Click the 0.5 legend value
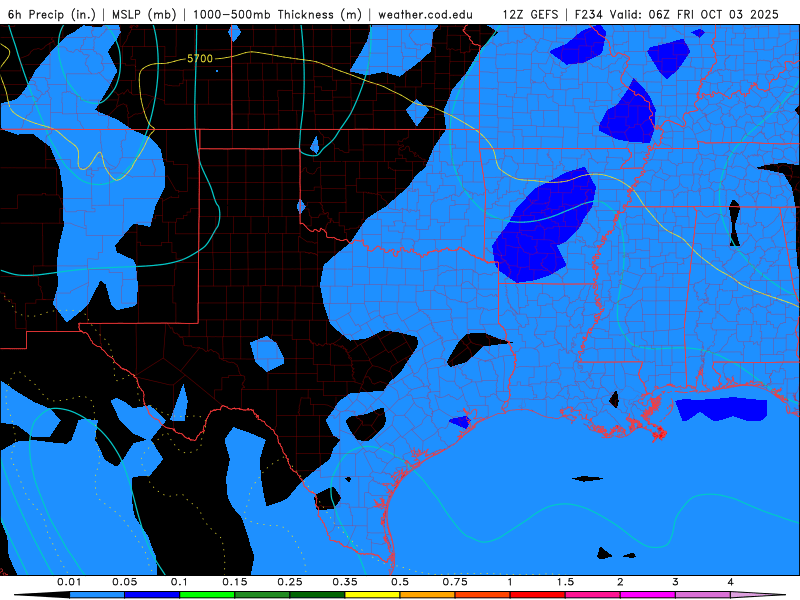The image size is (800, 600). 400,582
